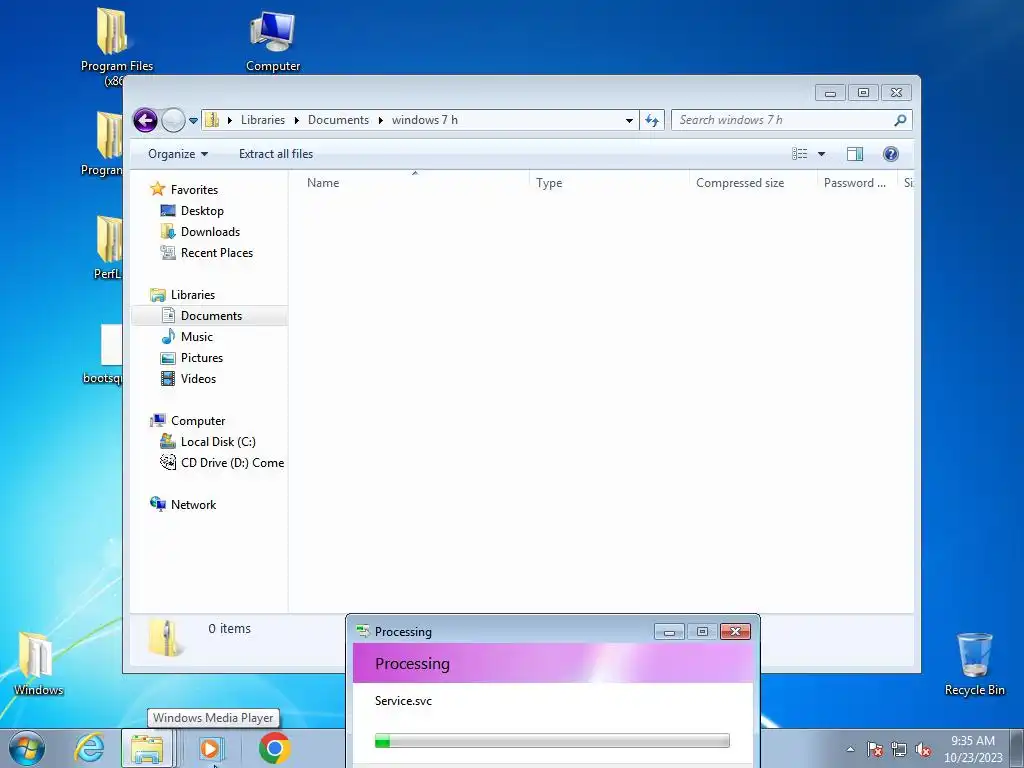Launch Google Chrome from the taskbar
1024x768 pixels.
pyautogui.click(x=274, y=748)
